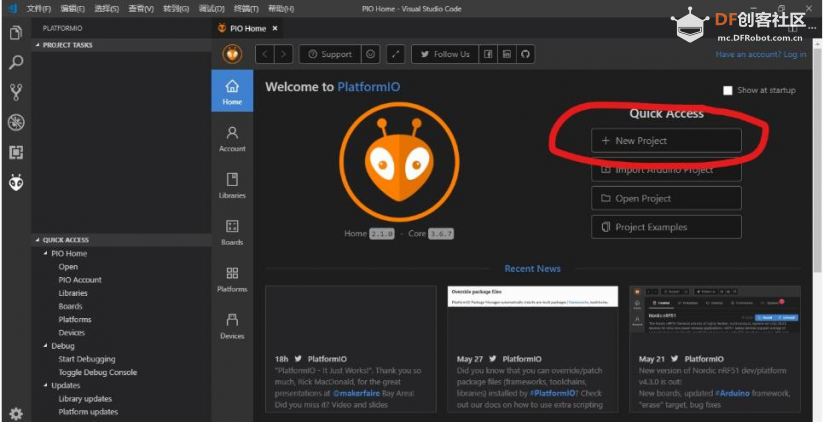The image size is (823, 422).
Task: Select Home in PIO Home sidebar
Action: (x=232, y=91)
